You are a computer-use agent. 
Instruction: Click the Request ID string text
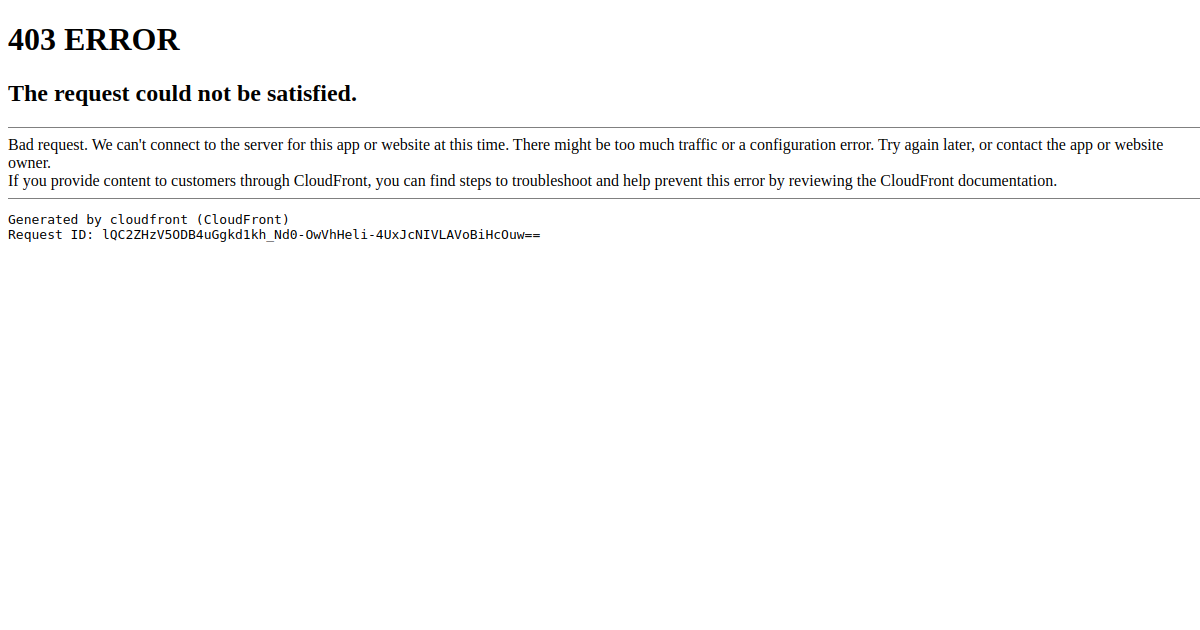(321, 235)
